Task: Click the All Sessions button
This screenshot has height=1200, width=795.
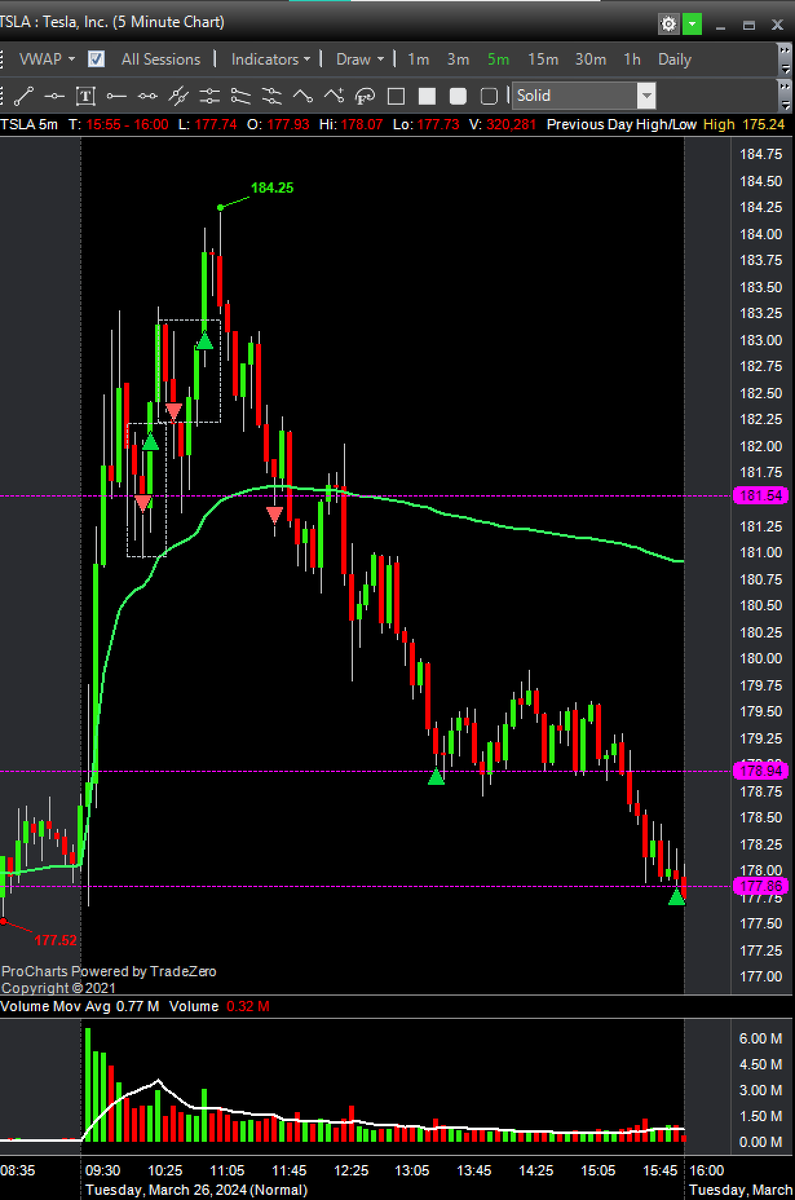Action: [x=161, y=59]
